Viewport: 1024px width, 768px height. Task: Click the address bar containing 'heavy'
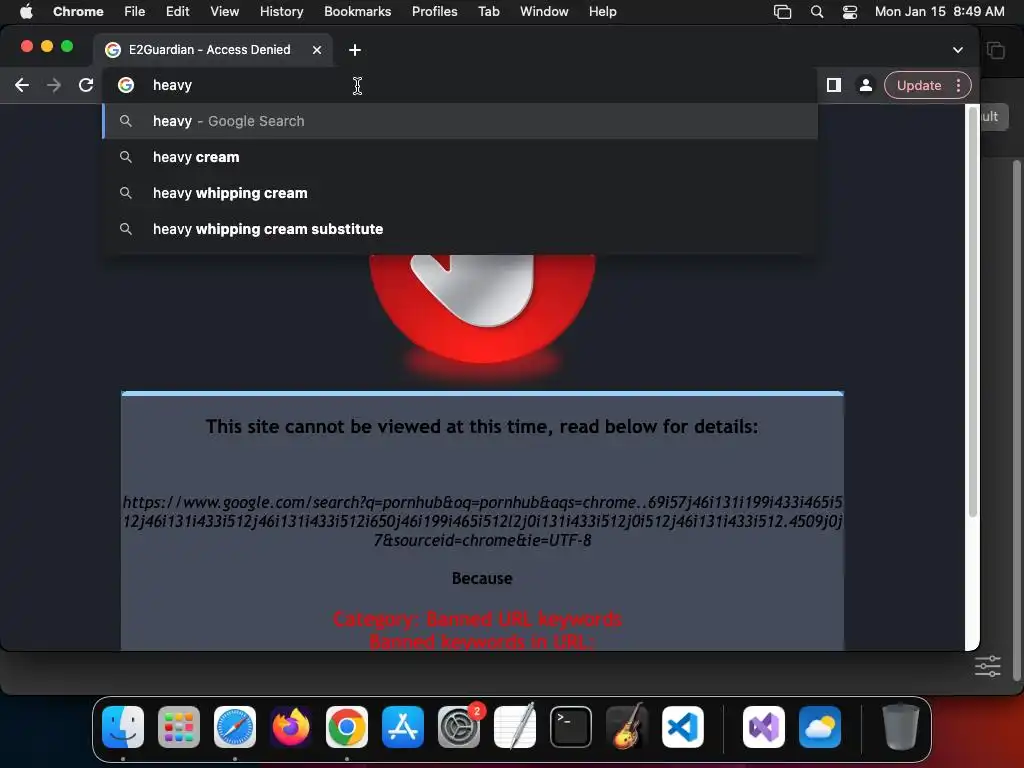460,85
